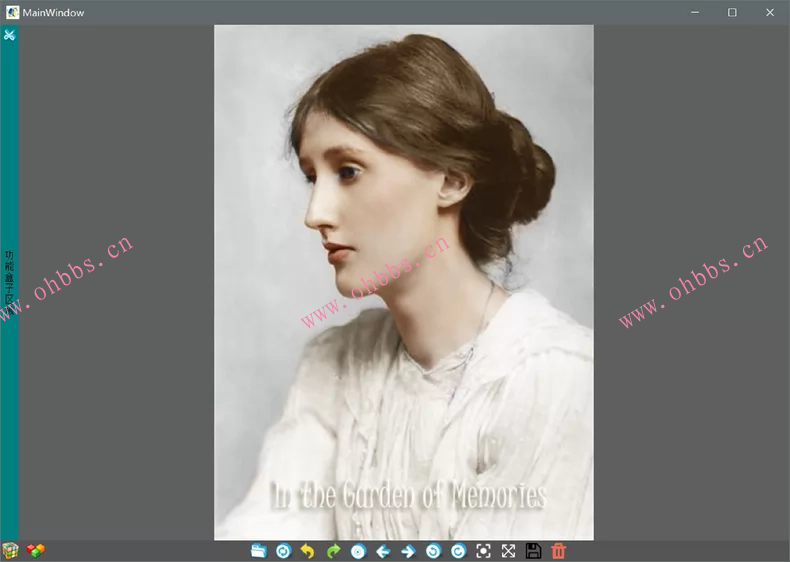This screenshot has height=562, width=790.
Task: Click the colorful blocks icon at bottom left
Action: [36, 551]
